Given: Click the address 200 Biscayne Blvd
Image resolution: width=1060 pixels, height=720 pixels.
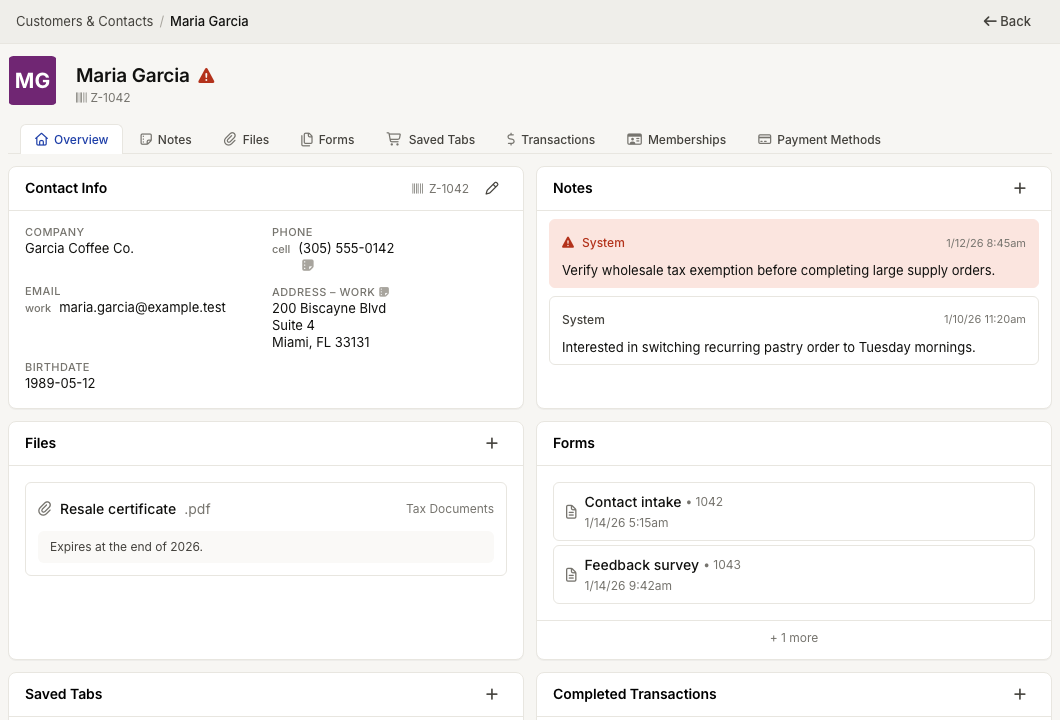Looking at the screenshot, I should (329, 308).
